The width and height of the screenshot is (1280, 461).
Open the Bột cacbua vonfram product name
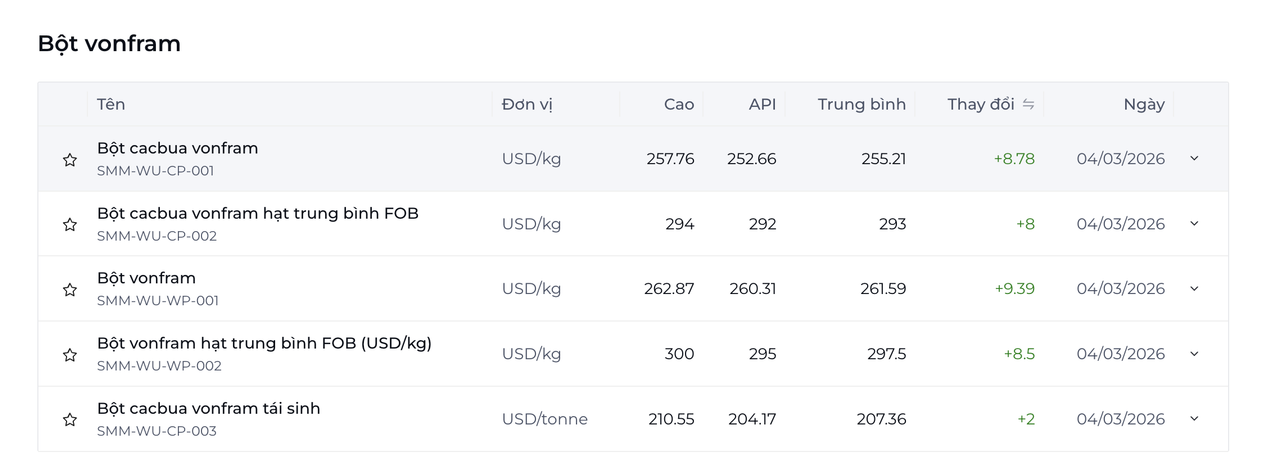pyautogui.click(x=177, y=148)
